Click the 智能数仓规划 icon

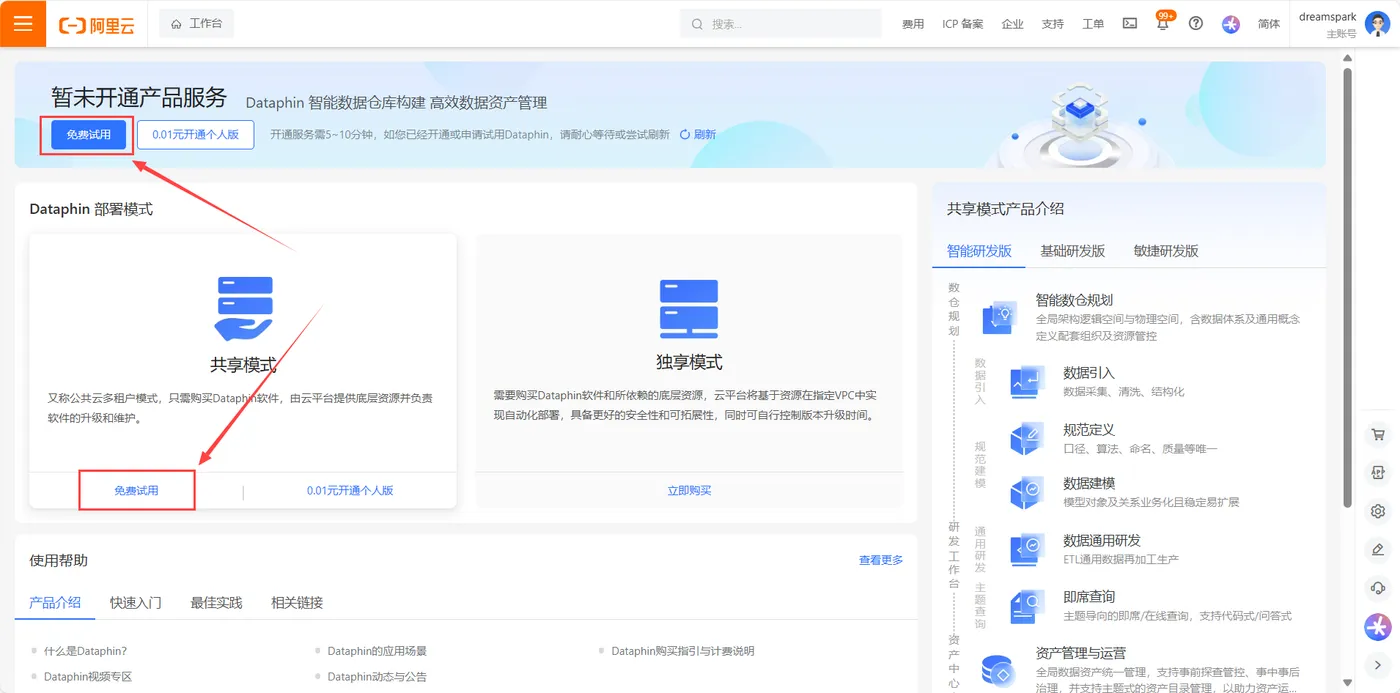[999, 317]
